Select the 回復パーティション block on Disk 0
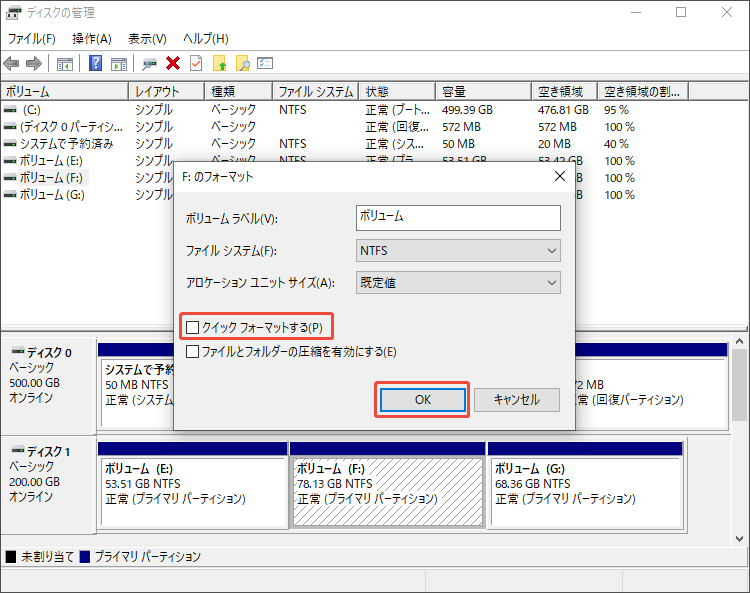The height and width of the screenshot is (593, 750). point(651,385)
